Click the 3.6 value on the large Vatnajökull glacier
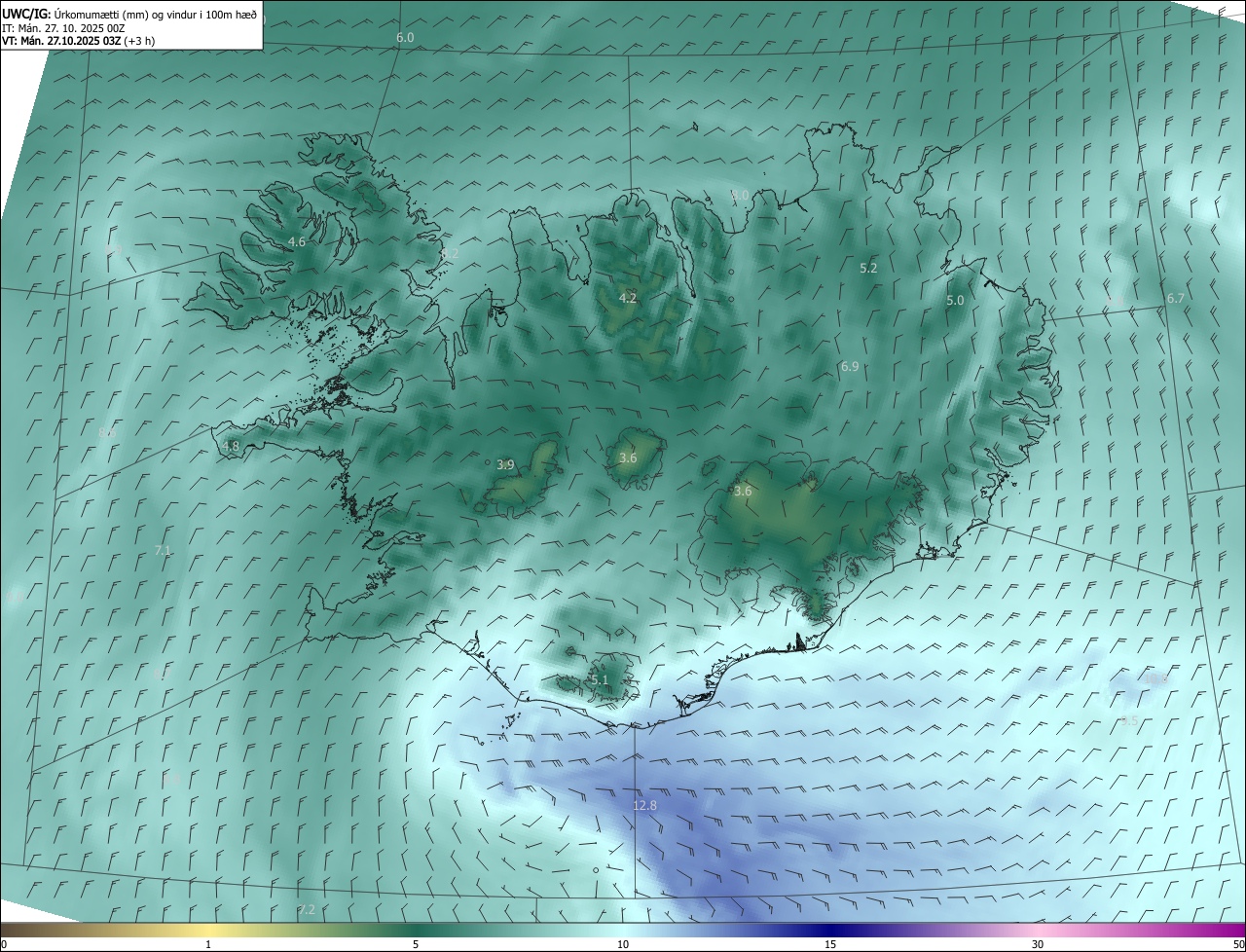Screen dimensions: 1246x952 tap(743, 492)
